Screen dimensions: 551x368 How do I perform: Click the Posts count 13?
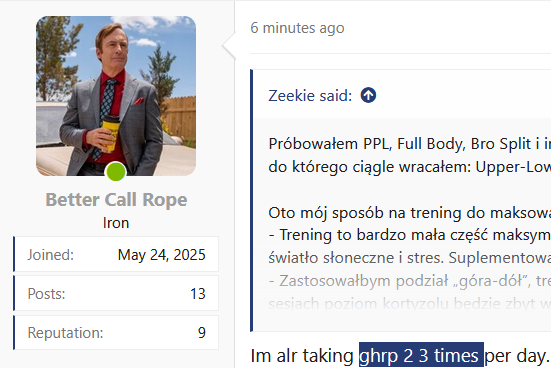197,294
